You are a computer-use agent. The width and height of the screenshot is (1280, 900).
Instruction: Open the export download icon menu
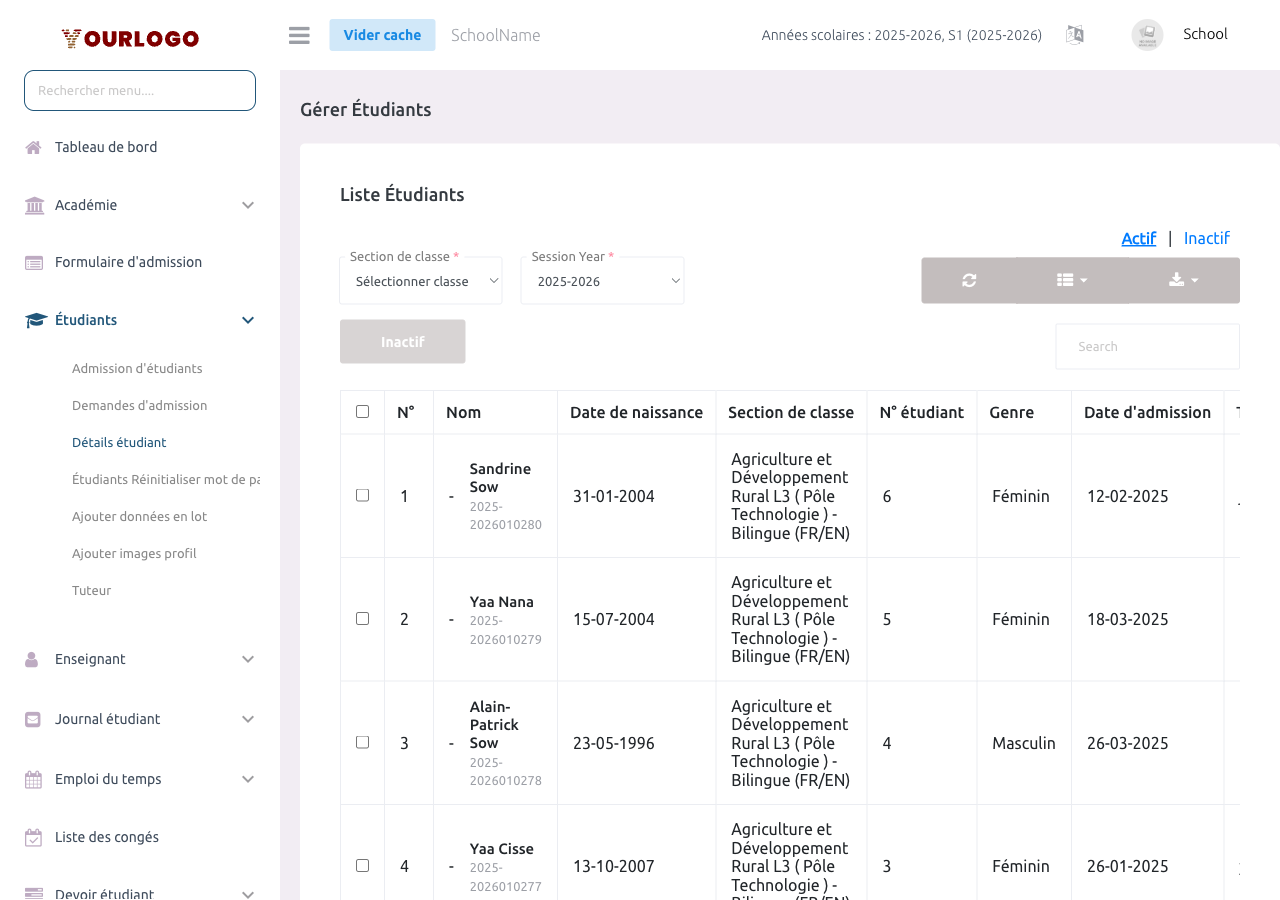pyautogui.click(x=1183, y=281)
